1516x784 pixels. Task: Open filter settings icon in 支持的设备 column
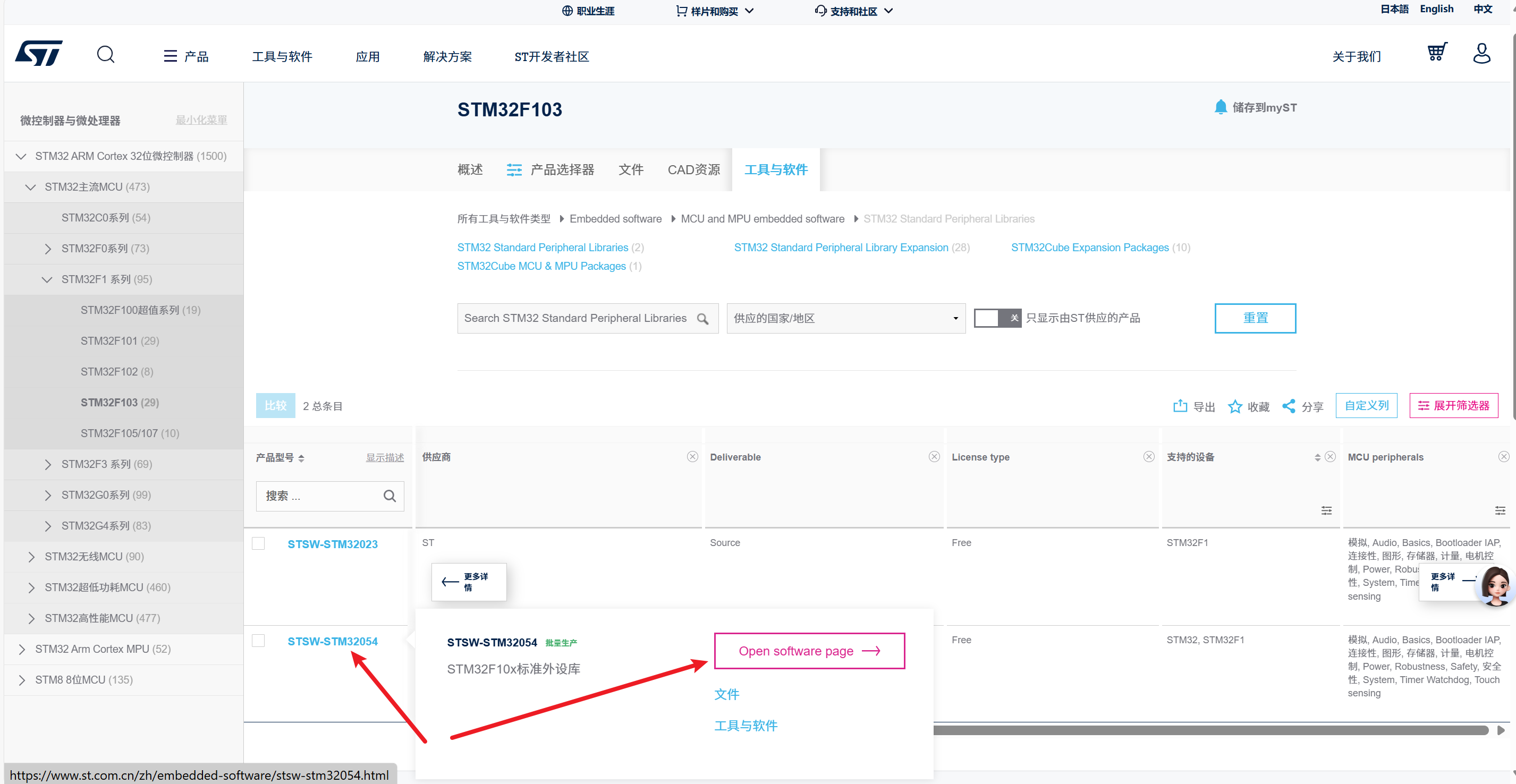[1326, 510]
